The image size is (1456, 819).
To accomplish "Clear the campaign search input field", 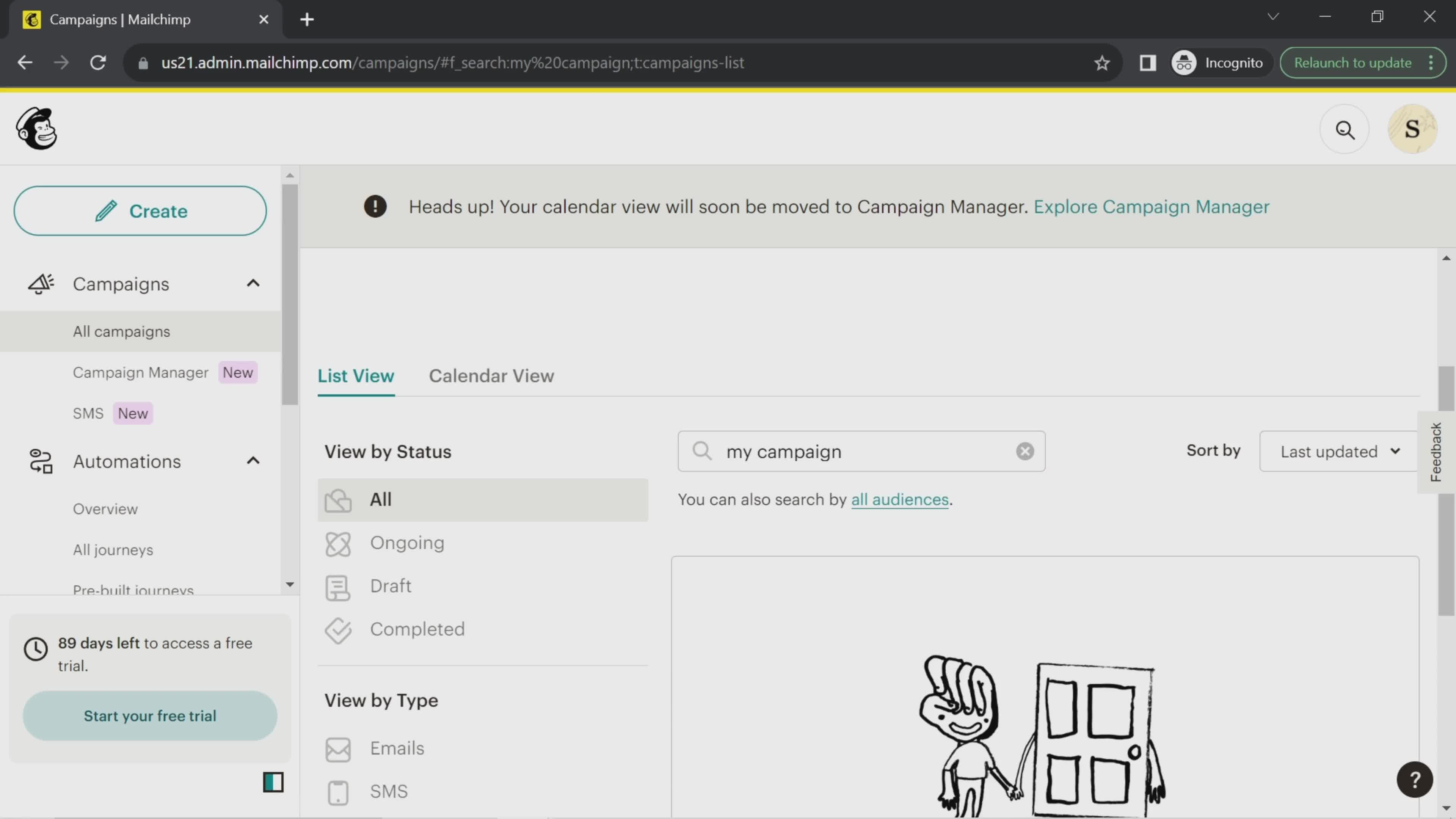I will click(1024, 451).
